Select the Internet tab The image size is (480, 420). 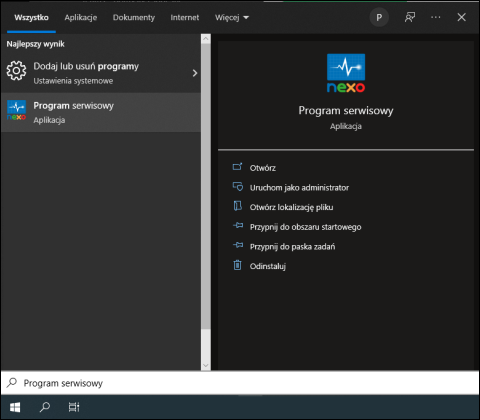click(x=185, y=17)
